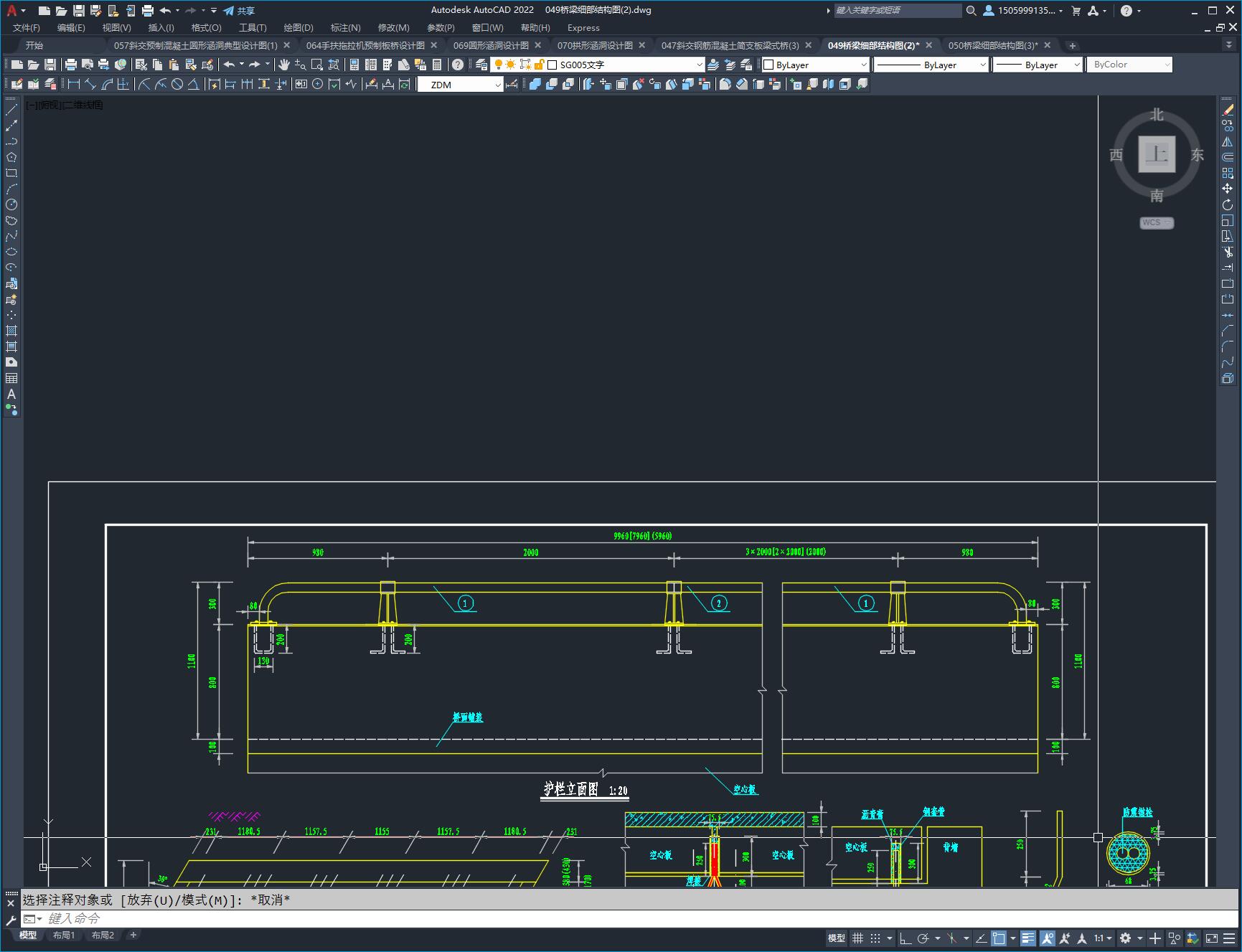Activate the Pan hand tool
The height and width of the screenshot is (952, 1242).
[283, 65]
